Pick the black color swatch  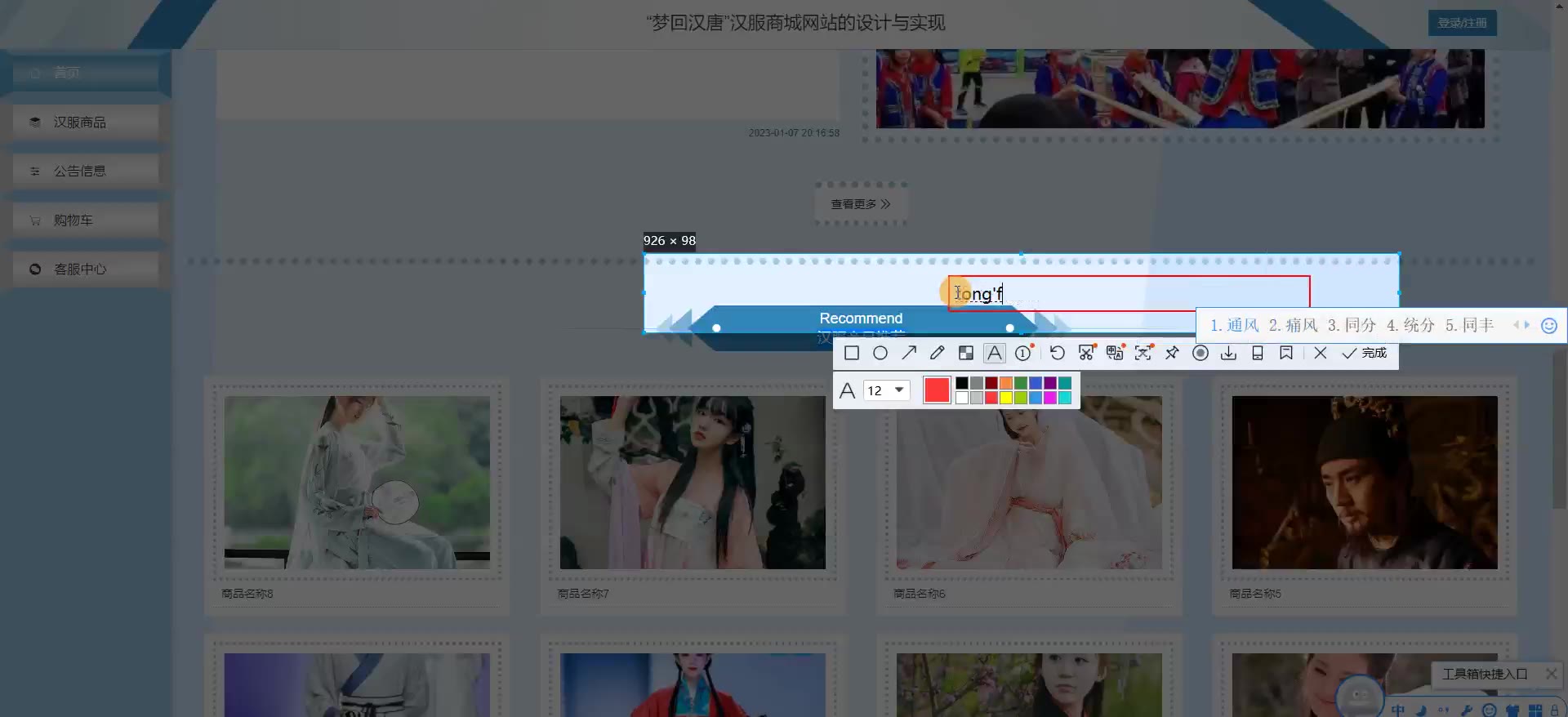[962, 383]
